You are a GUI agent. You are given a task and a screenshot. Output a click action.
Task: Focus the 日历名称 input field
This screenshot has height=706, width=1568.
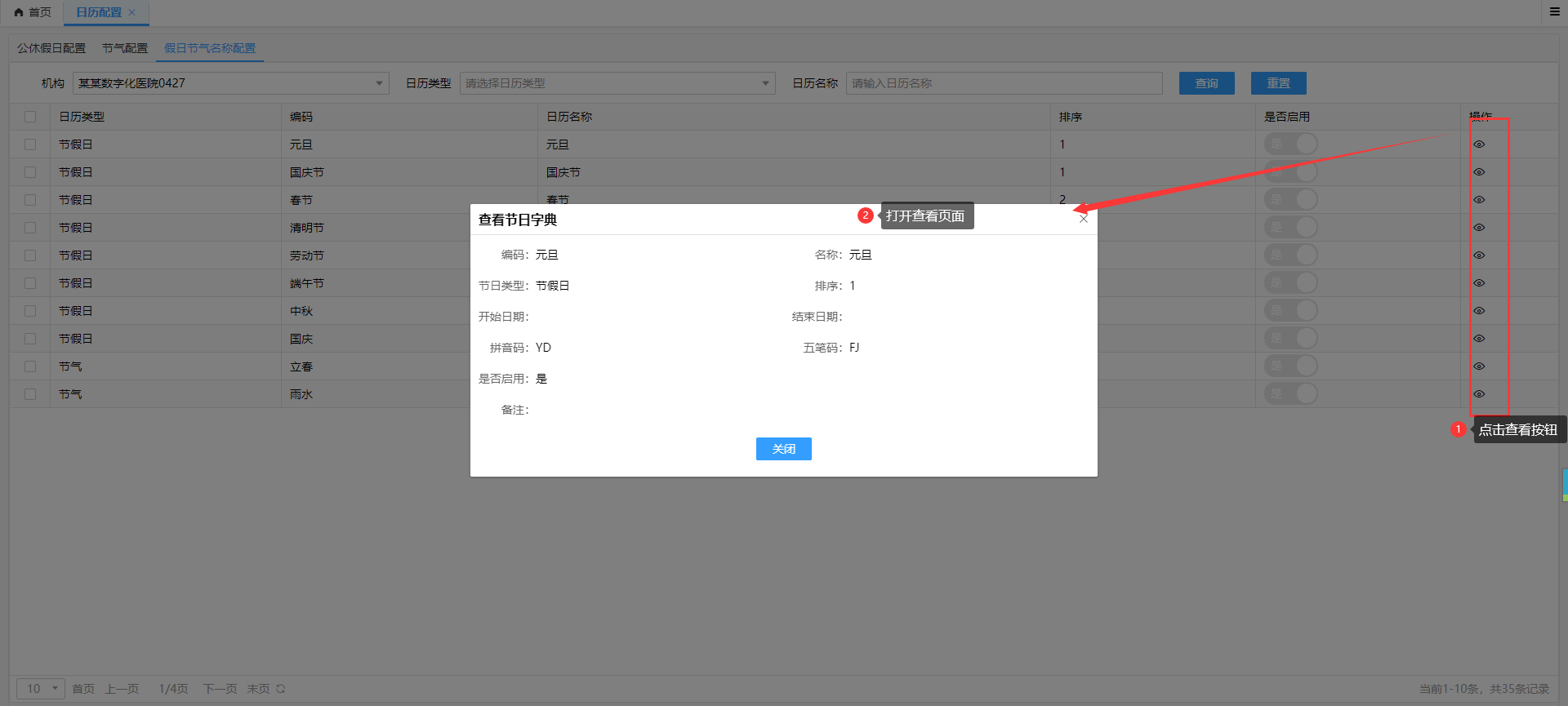[1004, 83]
